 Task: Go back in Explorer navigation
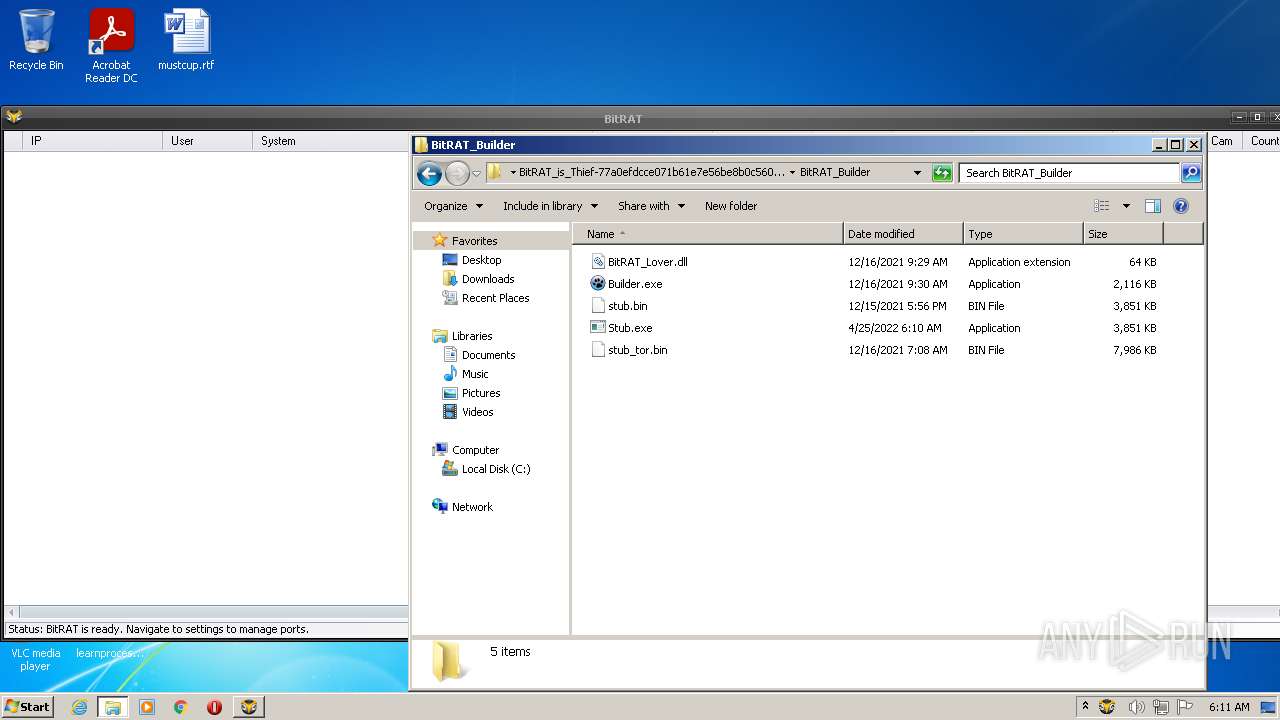click(x=429, y=173)
